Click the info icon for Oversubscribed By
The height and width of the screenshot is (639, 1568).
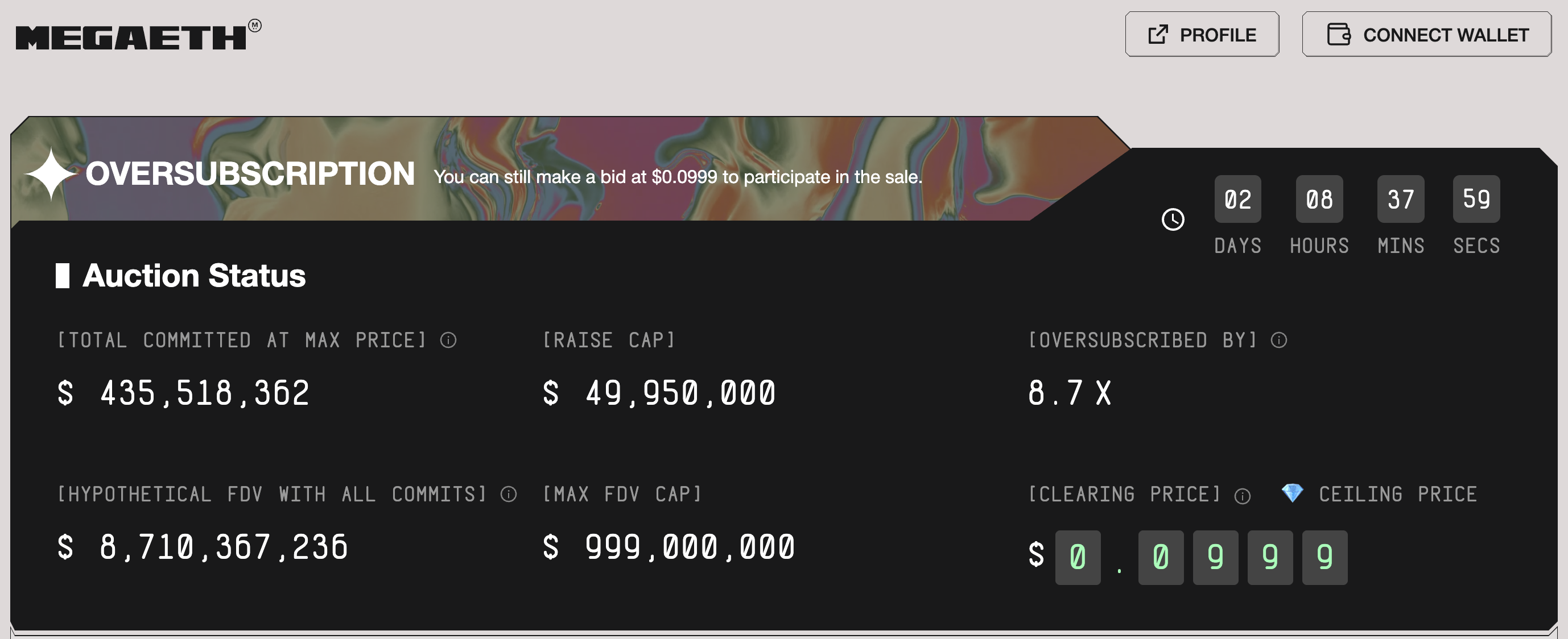tap(1278, 341)
